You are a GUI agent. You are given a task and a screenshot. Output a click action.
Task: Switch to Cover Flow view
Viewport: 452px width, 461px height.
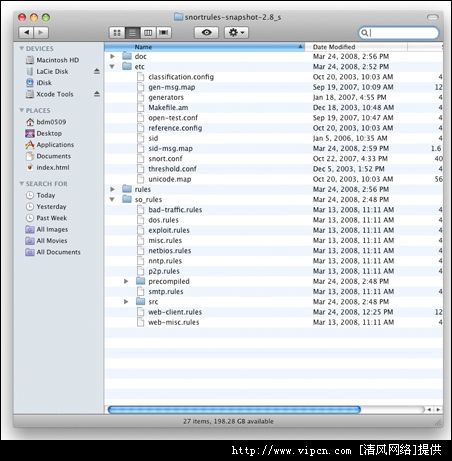[x=163, y=33]
